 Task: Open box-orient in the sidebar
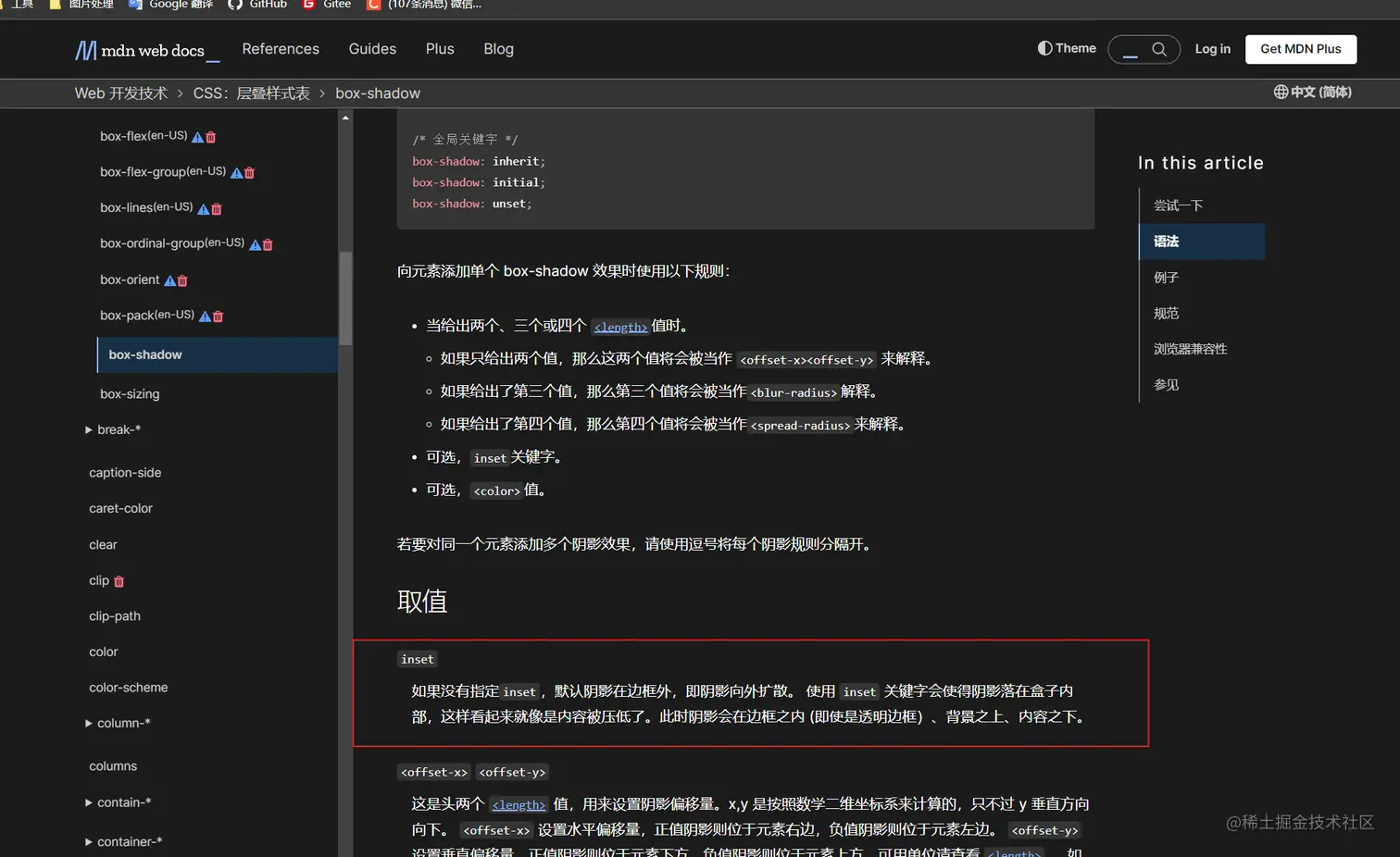[130, 279]
